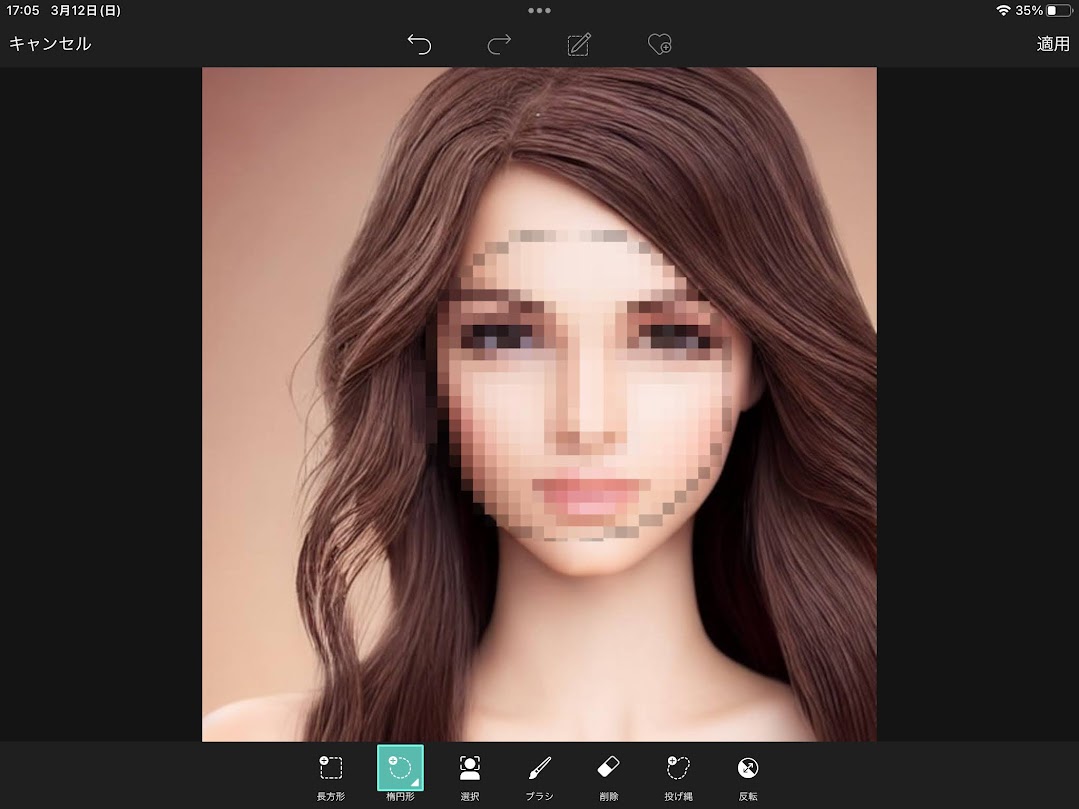Viewport: 1079px width, 809px height.
Task: Open the edit pencil-square icon
Action: click(x=579, y=44)
